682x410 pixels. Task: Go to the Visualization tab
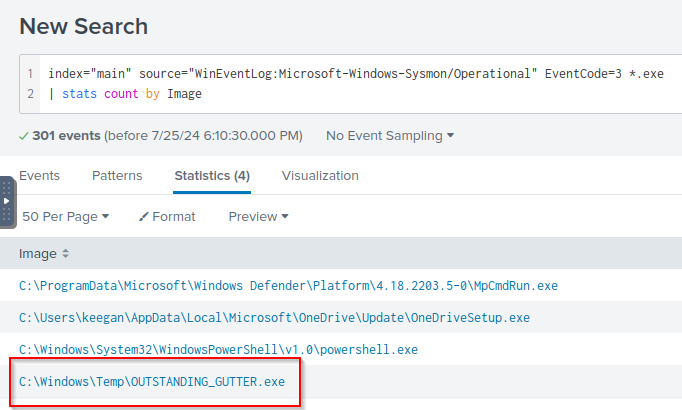[x=320, y=175]
